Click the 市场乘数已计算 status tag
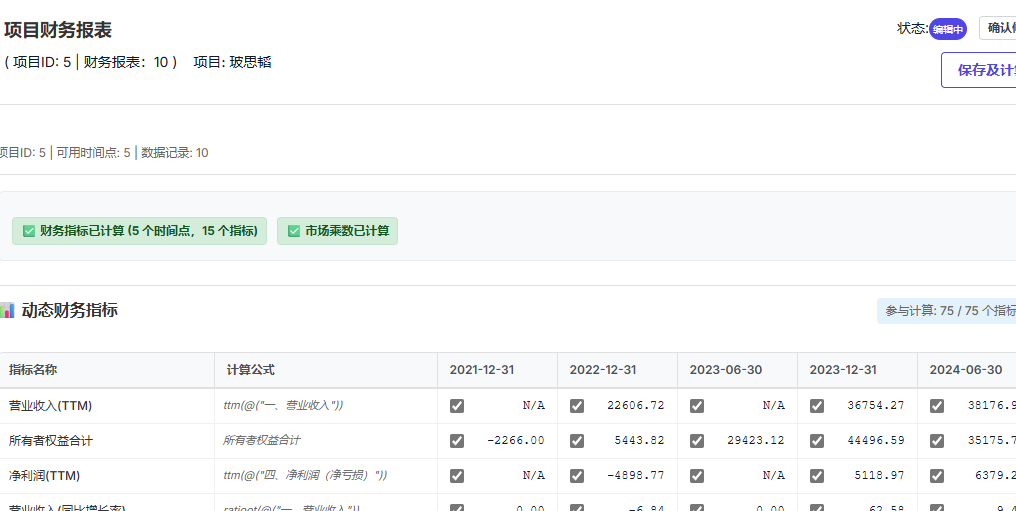The height and width of the screenshot is (511, 1016). click(x=338, y=231)
